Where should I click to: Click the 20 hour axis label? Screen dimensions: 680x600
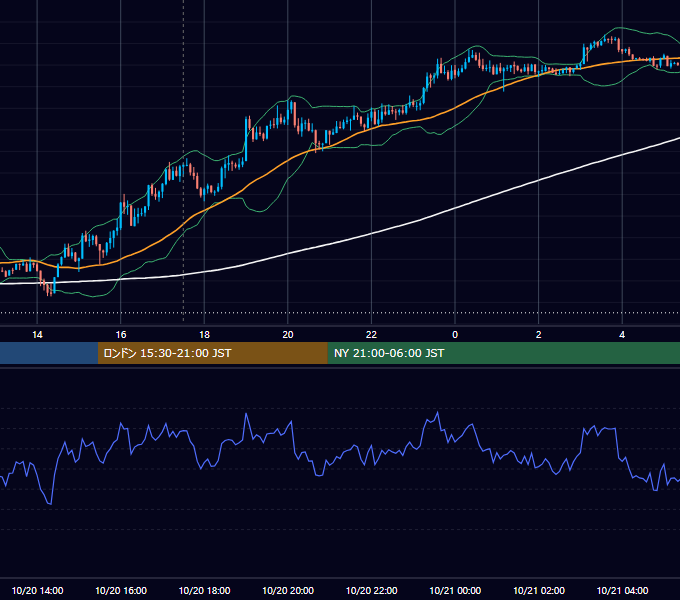tap(288, 335)
